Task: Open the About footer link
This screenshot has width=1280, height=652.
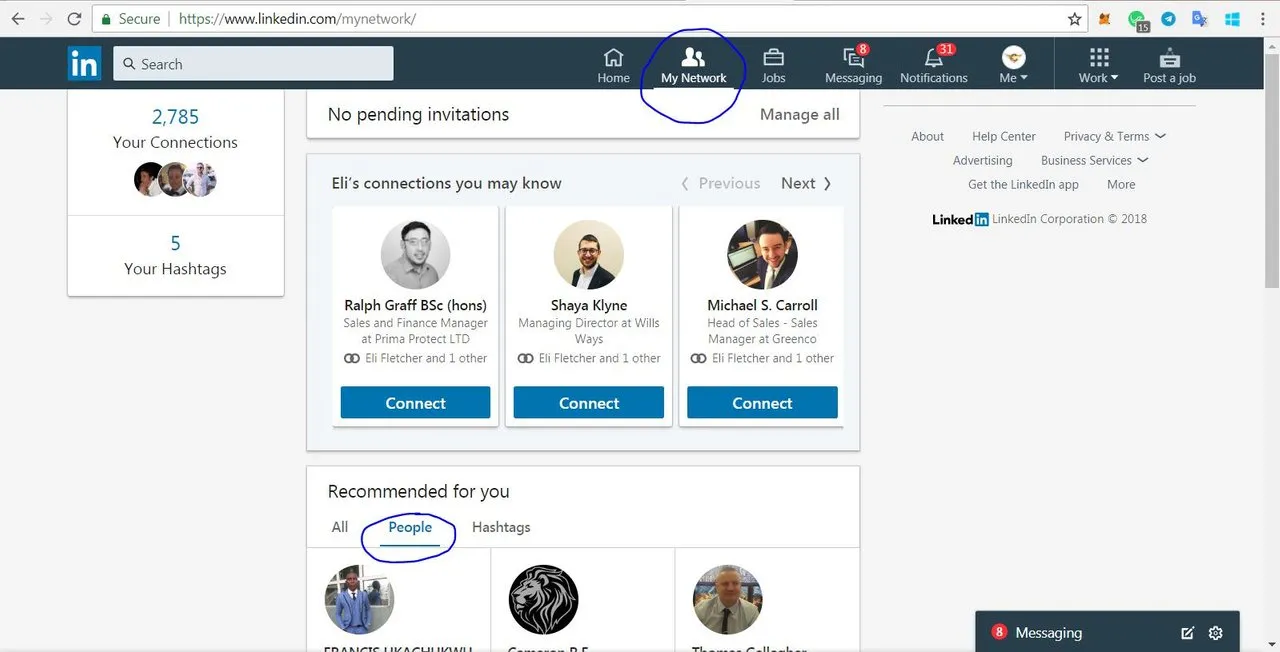Action: click(927, 136)
